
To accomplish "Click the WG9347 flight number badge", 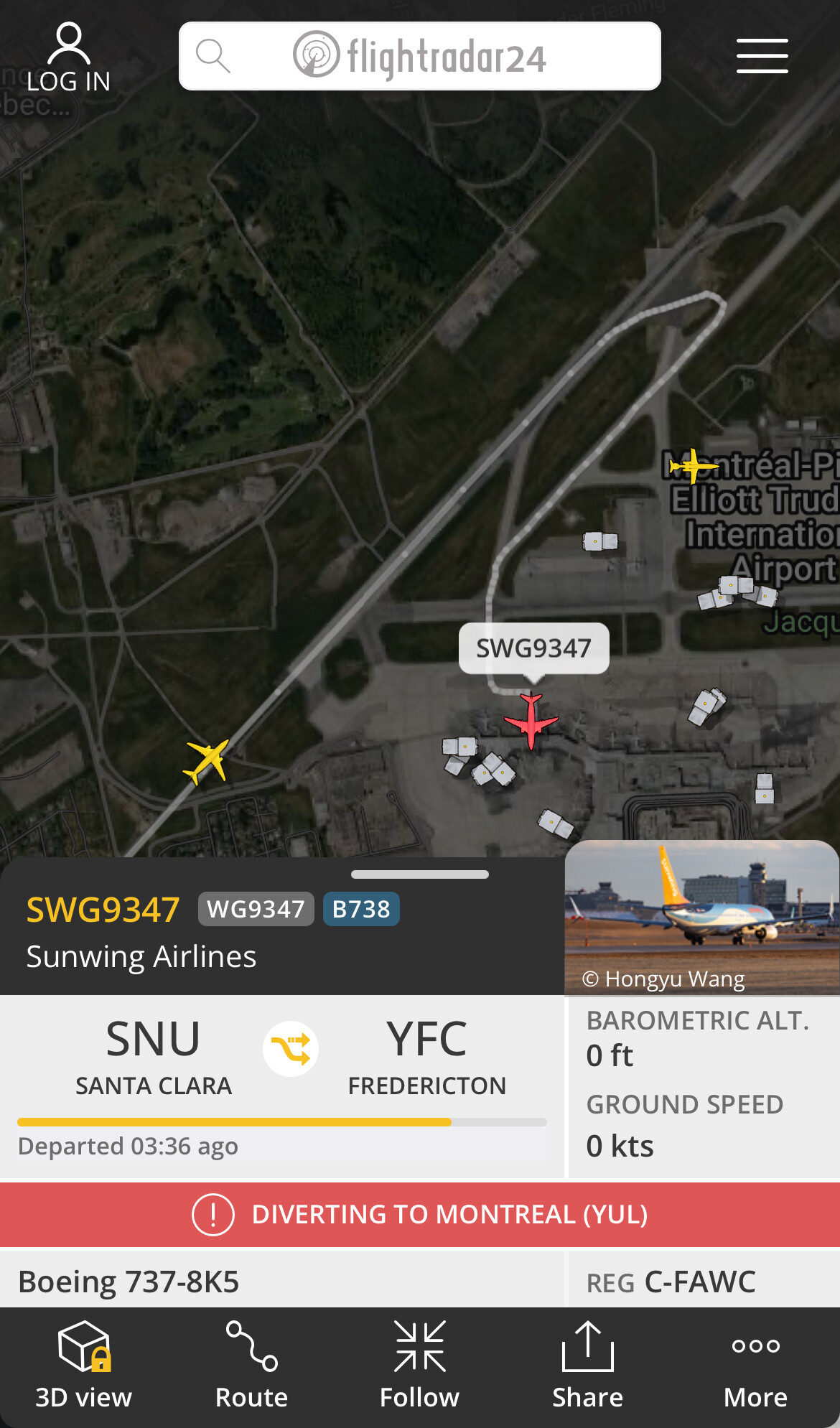I will coord(256,909).
